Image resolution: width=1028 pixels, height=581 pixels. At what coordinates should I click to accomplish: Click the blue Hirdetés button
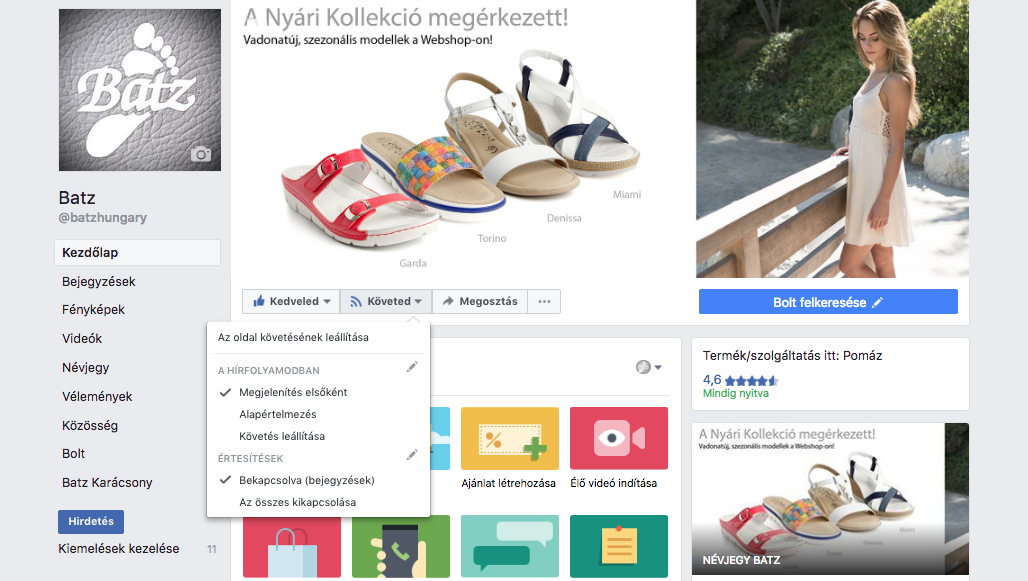[x=91, y=521]
